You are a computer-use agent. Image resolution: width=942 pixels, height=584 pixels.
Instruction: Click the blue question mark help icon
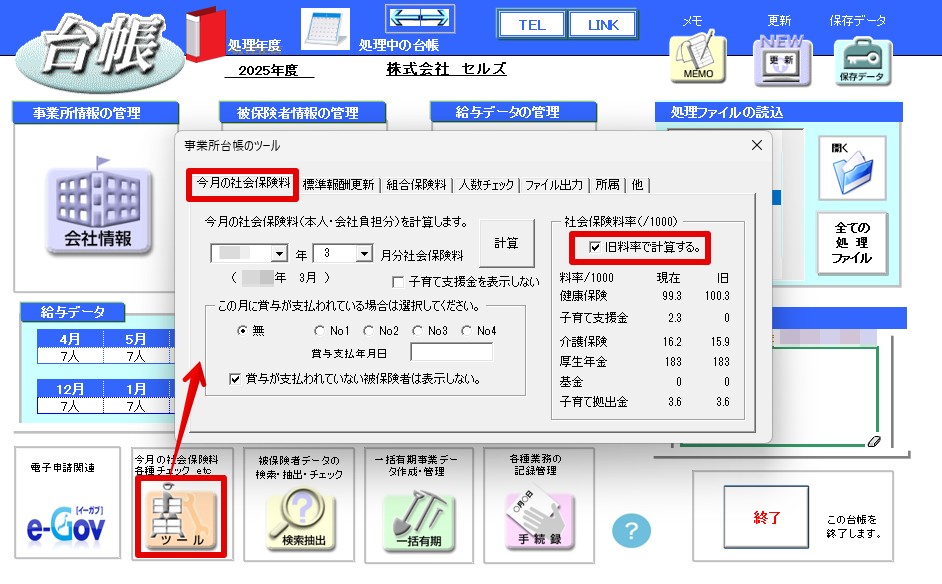tap(631, 531)
